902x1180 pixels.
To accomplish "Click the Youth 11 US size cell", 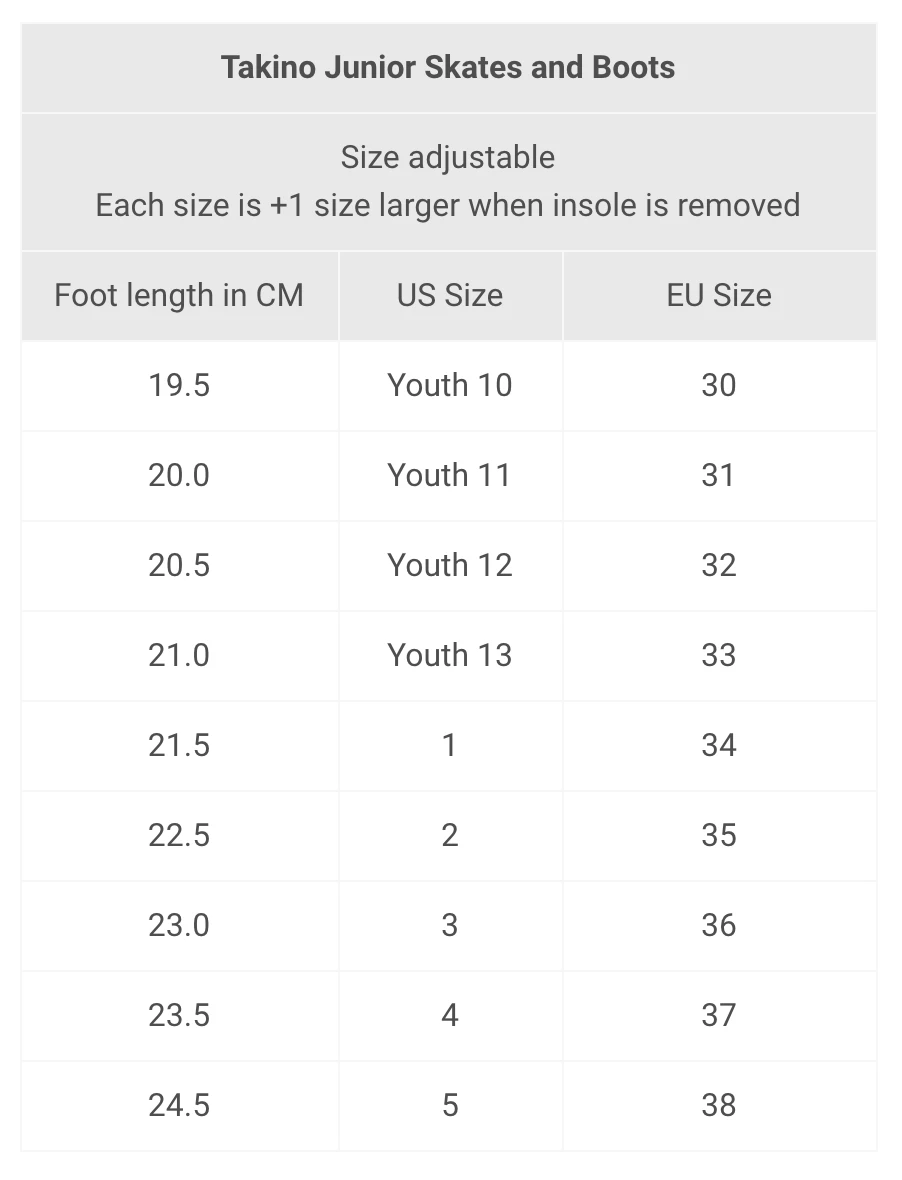I will pyautogui.click(x=450, y=475).
